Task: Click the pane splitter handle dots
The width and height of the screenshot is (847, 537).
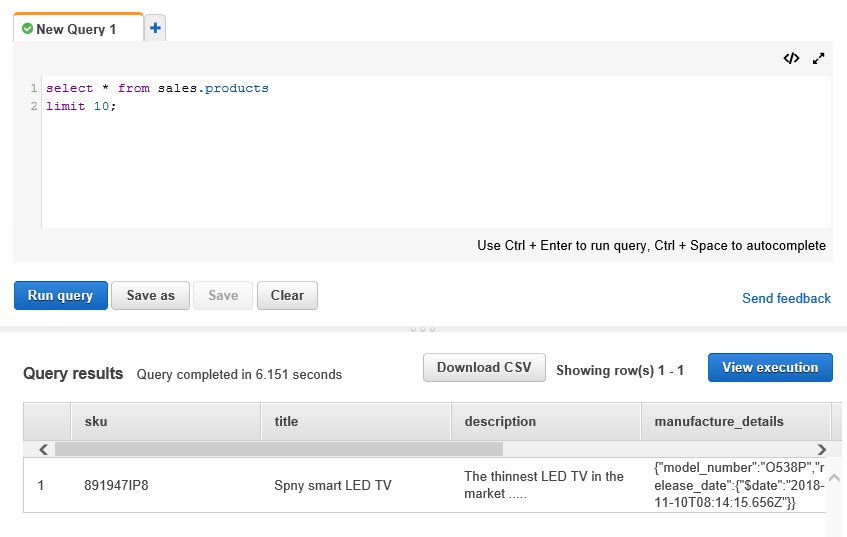Action: (423, 329)
